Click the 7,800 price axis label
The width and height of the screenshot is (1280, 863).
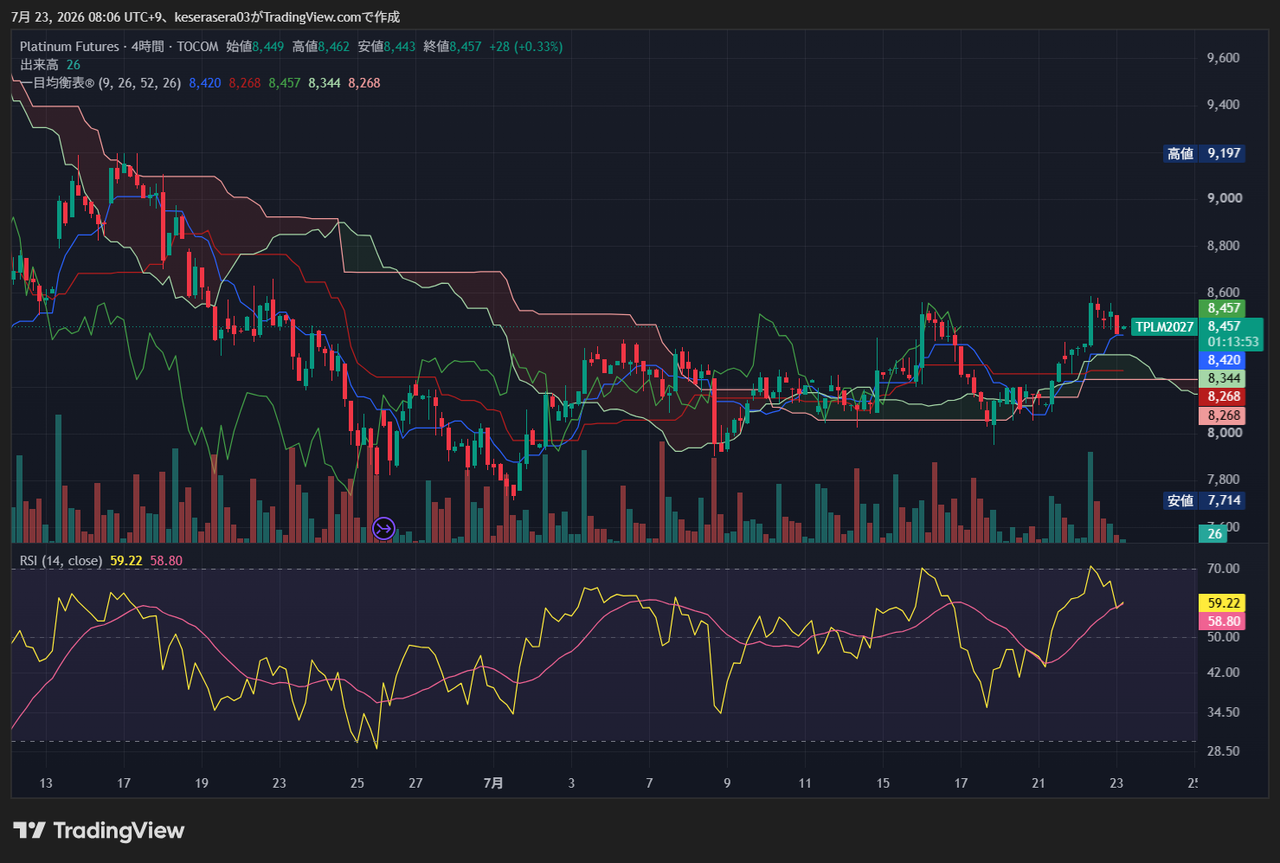pos(1224,480)
